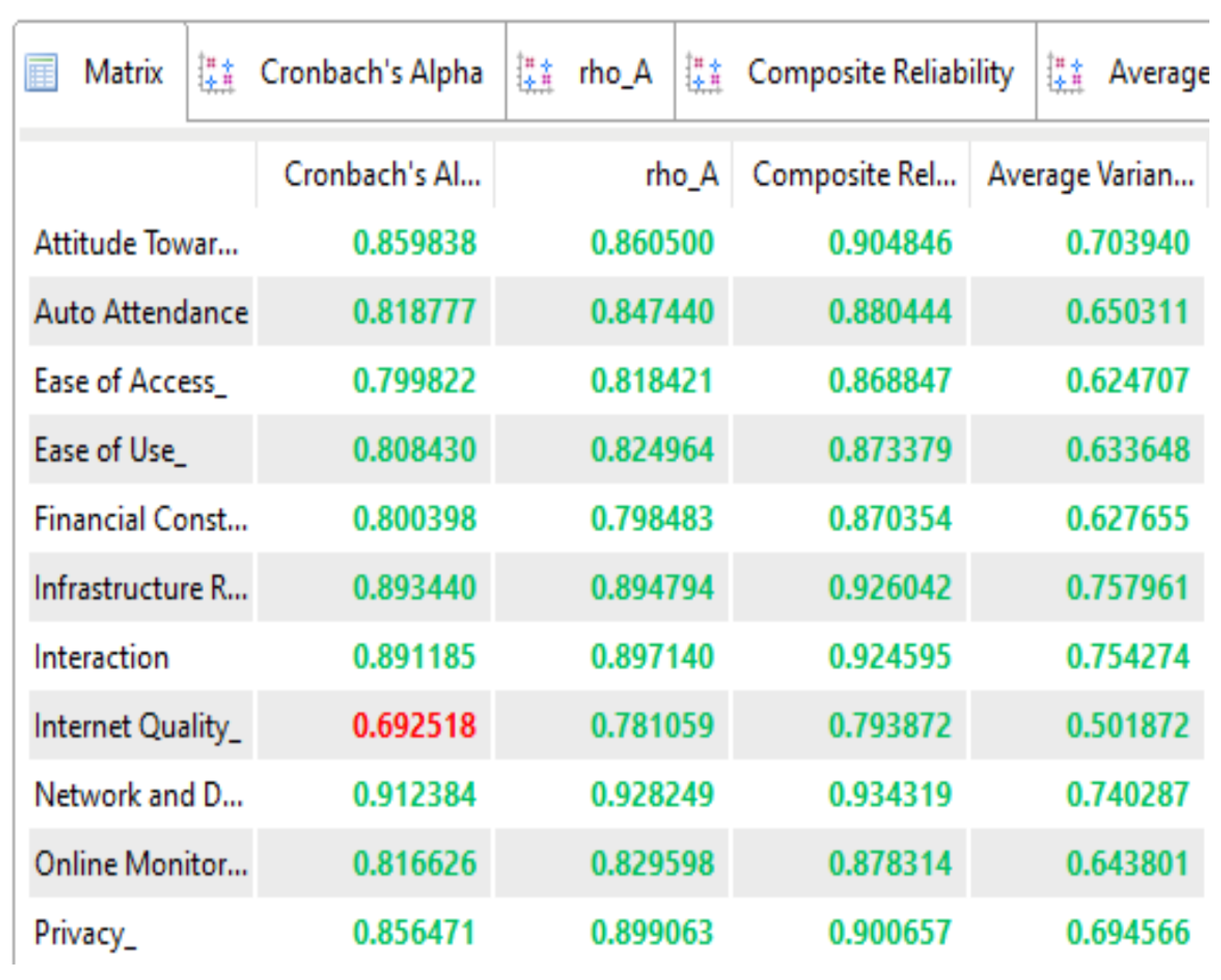Viewport: 1221px width, 980px height.
Task: Select the Network and D... row label
Action: (139, 795)
